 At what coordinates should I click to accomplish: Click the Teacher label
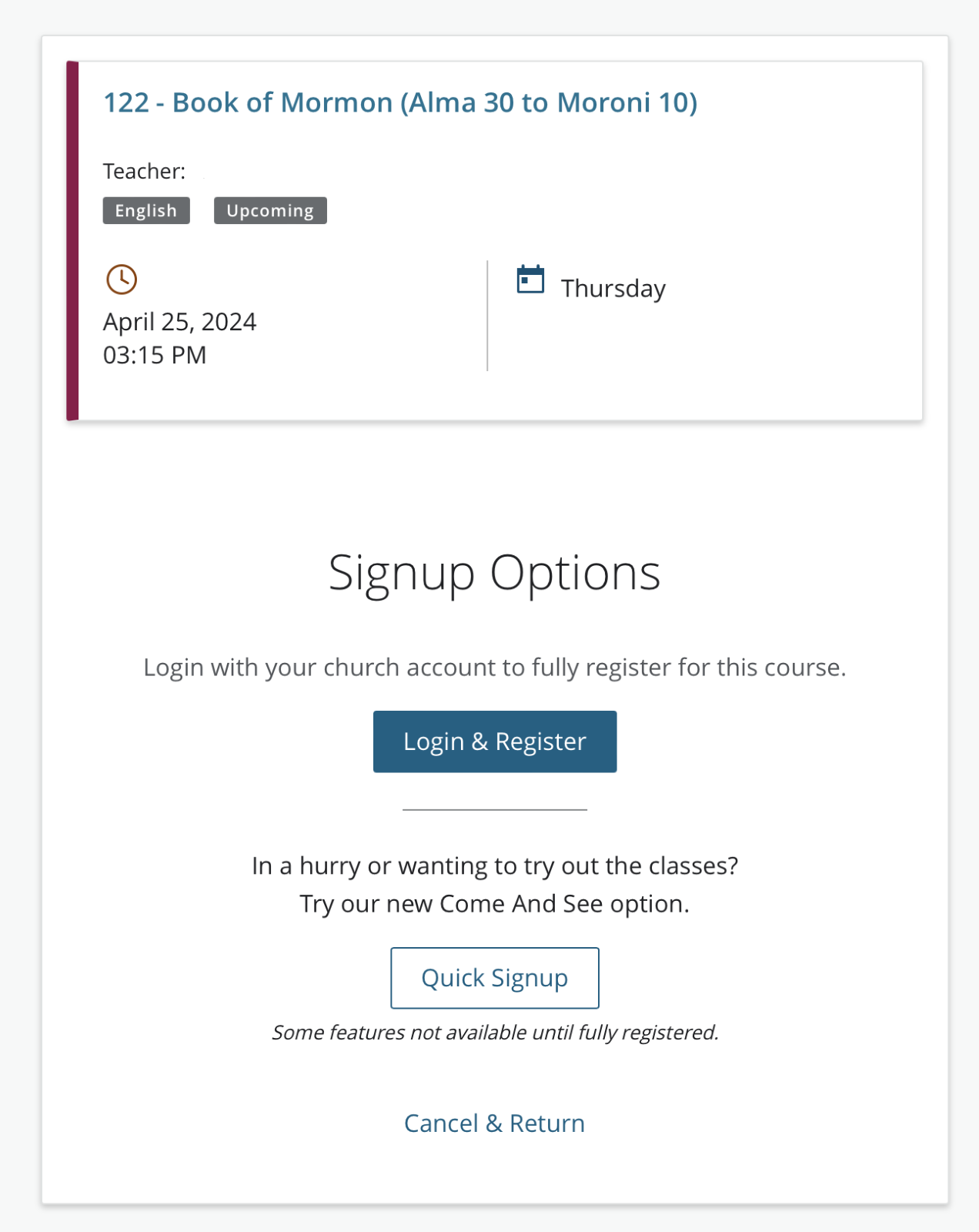(145, 171)
